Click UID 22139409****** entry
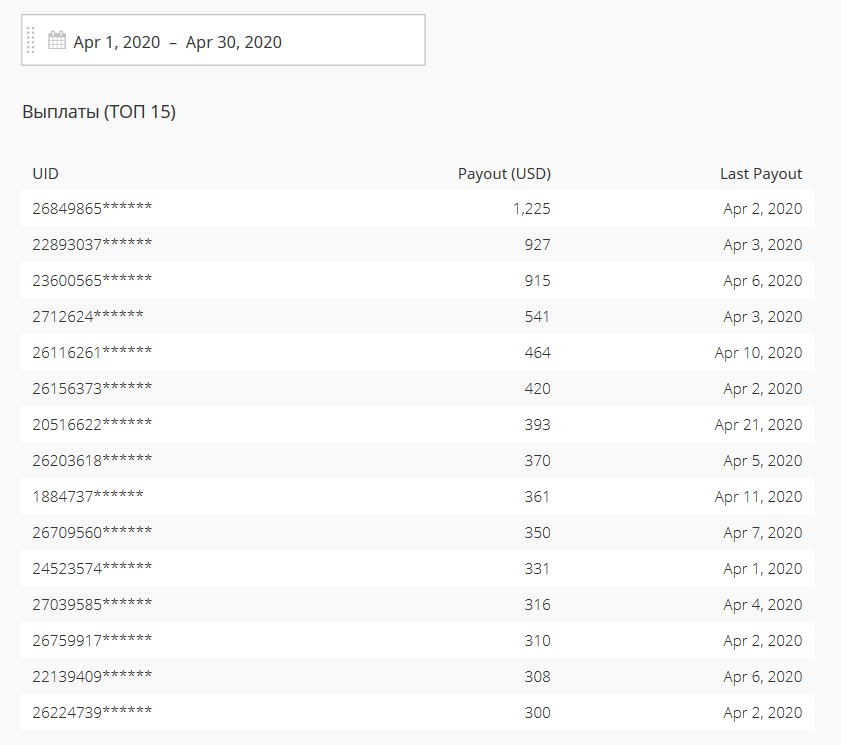 (x=92, y=677)
